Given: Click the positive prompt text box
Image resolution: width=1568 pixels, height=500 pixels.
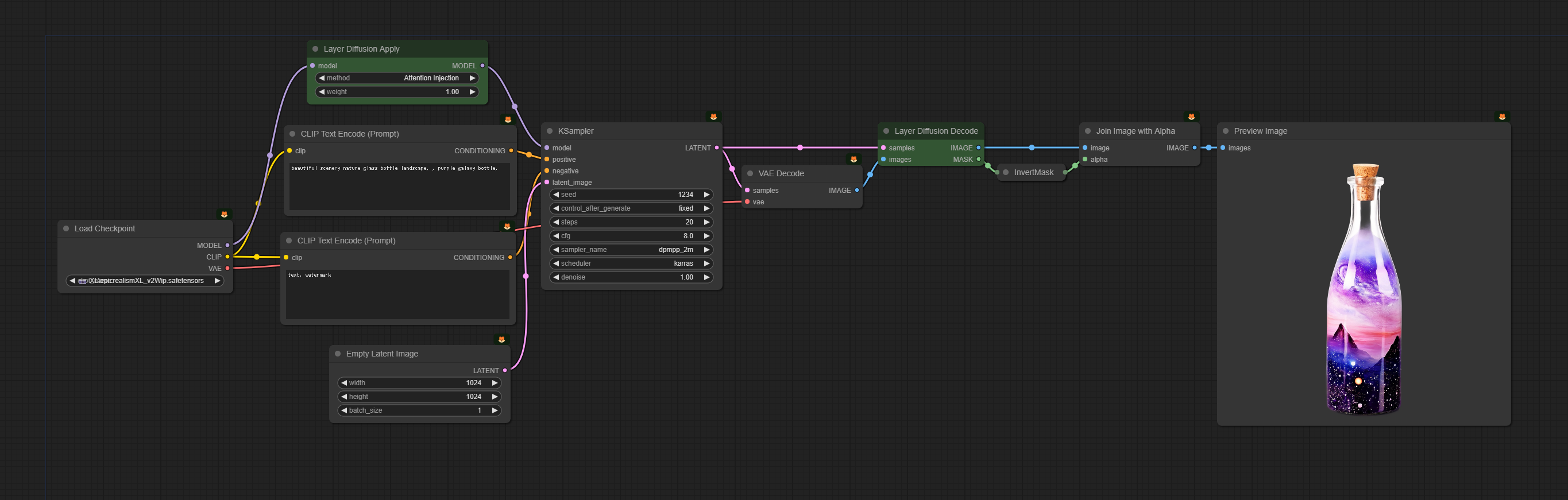Looking at the screenshot, I should pyautogui.click(x=399, y=185).
